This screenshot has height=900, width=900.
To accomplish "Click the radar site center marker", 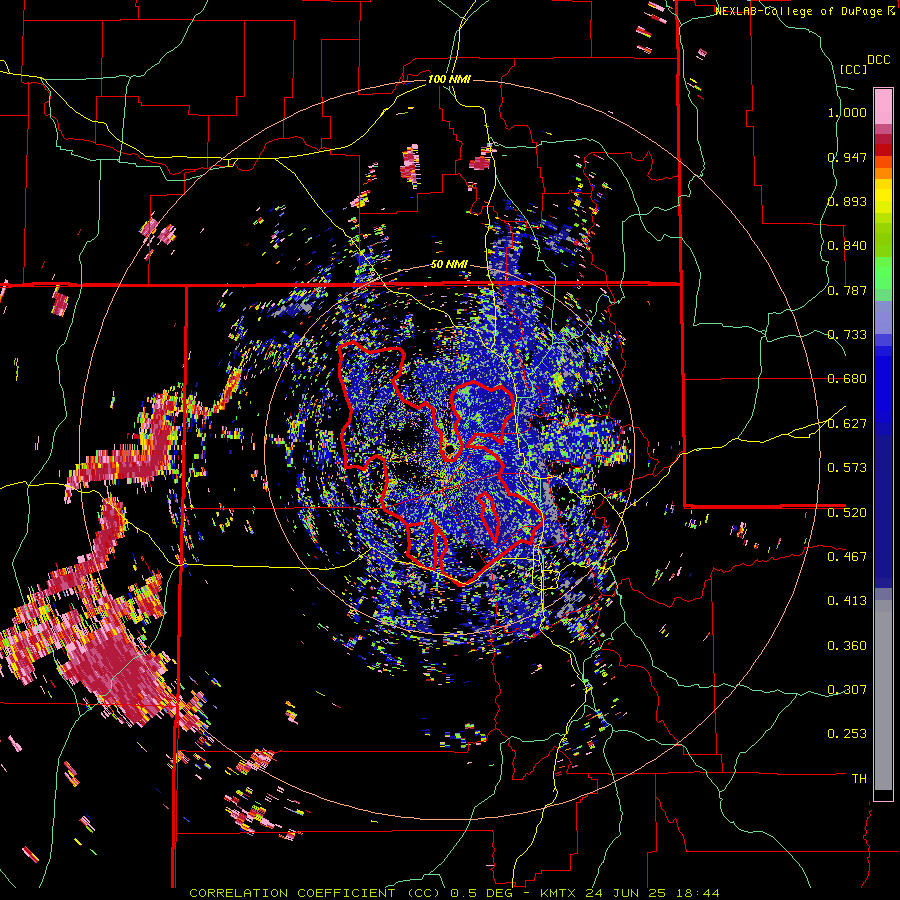I will (x=449, y=449).
